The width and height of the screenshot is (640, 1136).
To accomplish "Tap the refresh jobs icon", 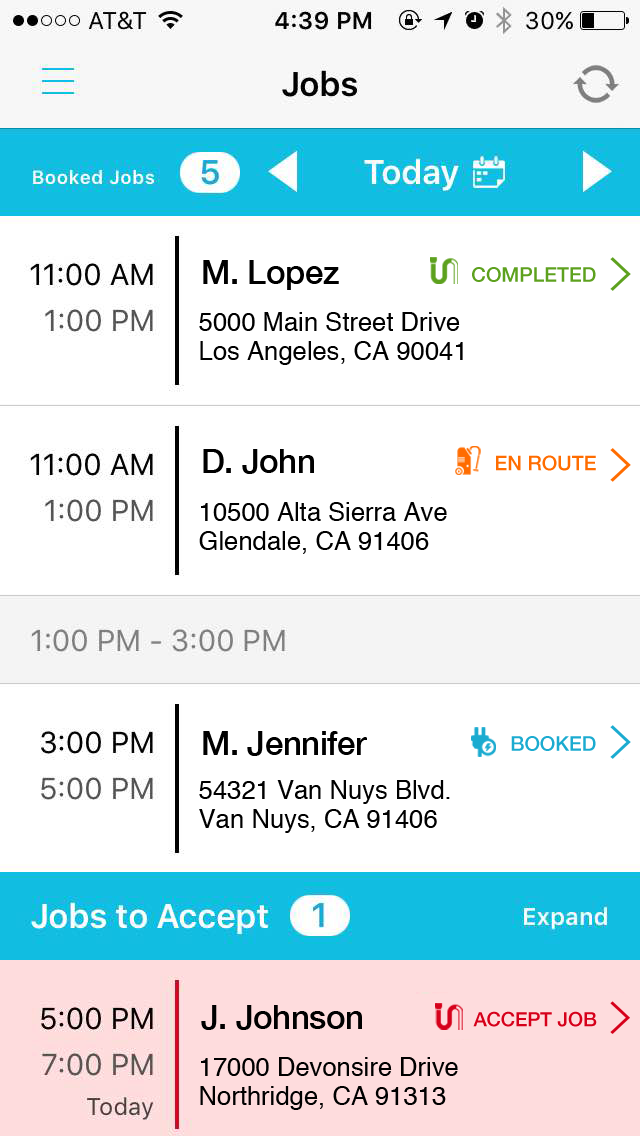I will (x=595, y=84).
